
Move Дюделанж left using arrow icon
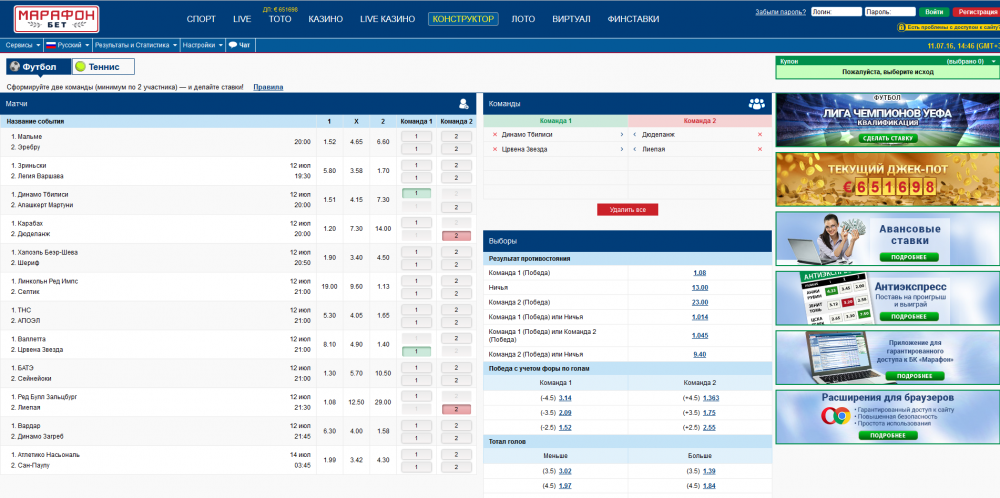tap(634, 134)
